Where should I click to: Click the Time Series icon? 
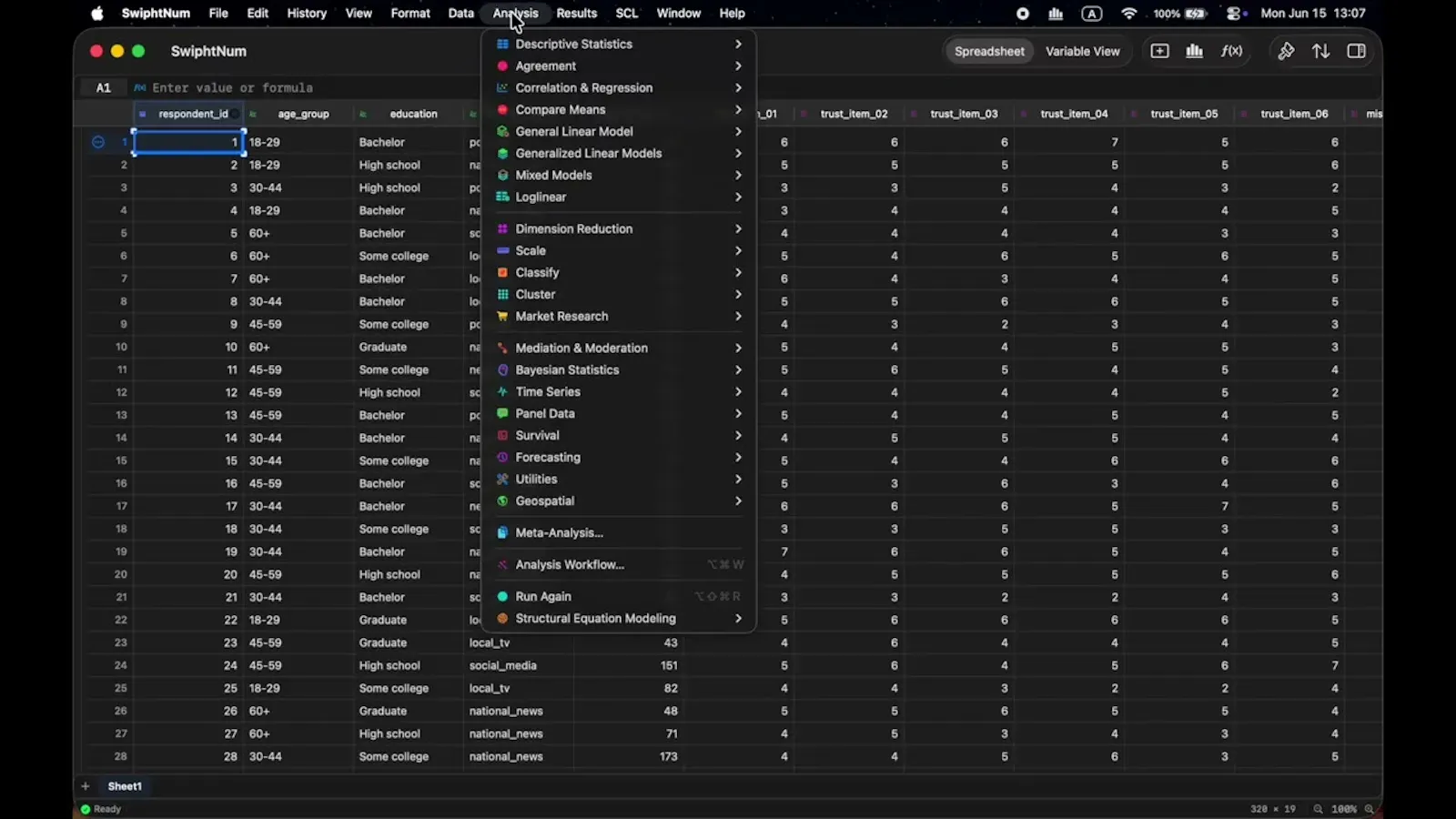[x=502, y=391]
